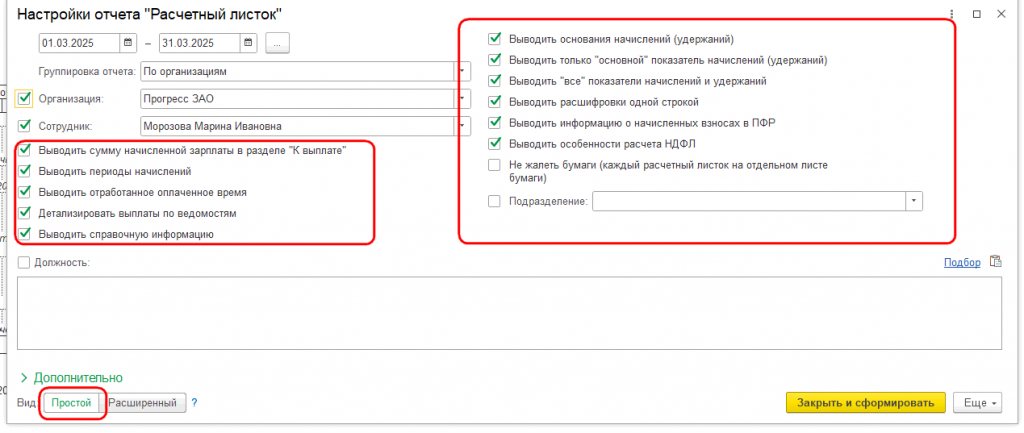Click the help question mark near Расширенный
This screenshot has width=1024, height=433.
[x=194, y=403]
